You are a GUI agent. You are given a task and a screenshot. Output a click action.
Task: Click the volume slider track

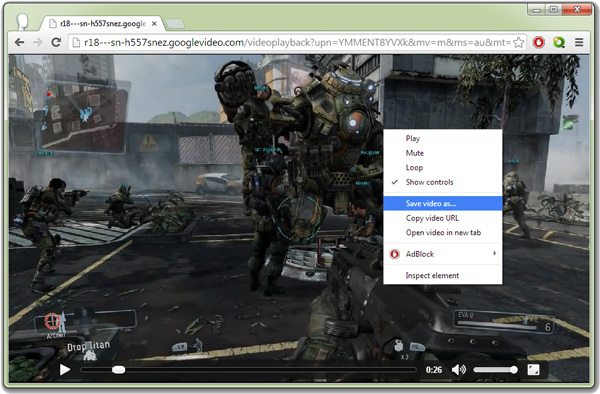495,370
